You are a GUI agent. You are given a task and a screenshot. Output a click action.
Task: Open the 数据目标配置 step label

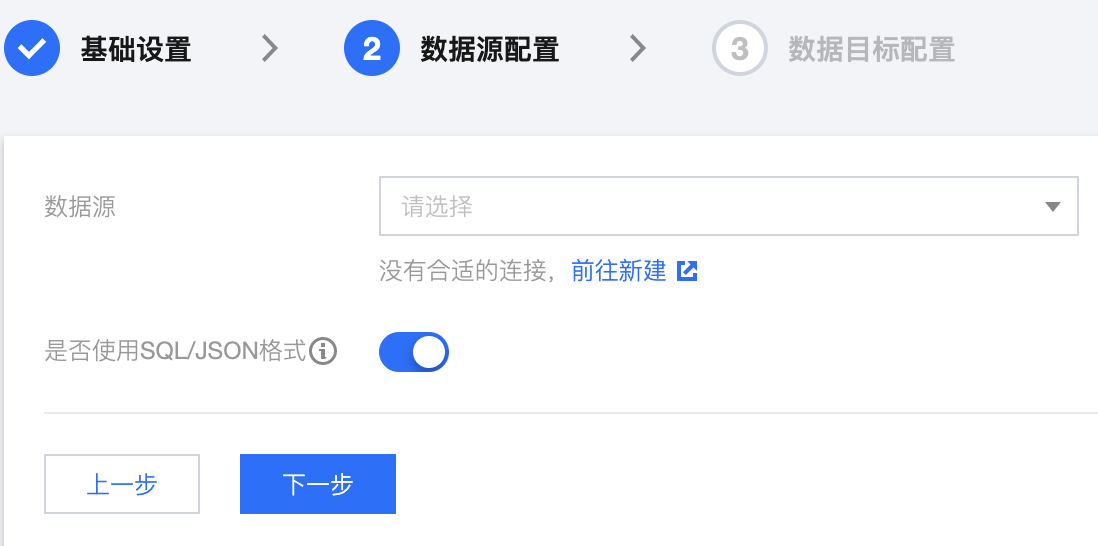[x=871, y=49]
